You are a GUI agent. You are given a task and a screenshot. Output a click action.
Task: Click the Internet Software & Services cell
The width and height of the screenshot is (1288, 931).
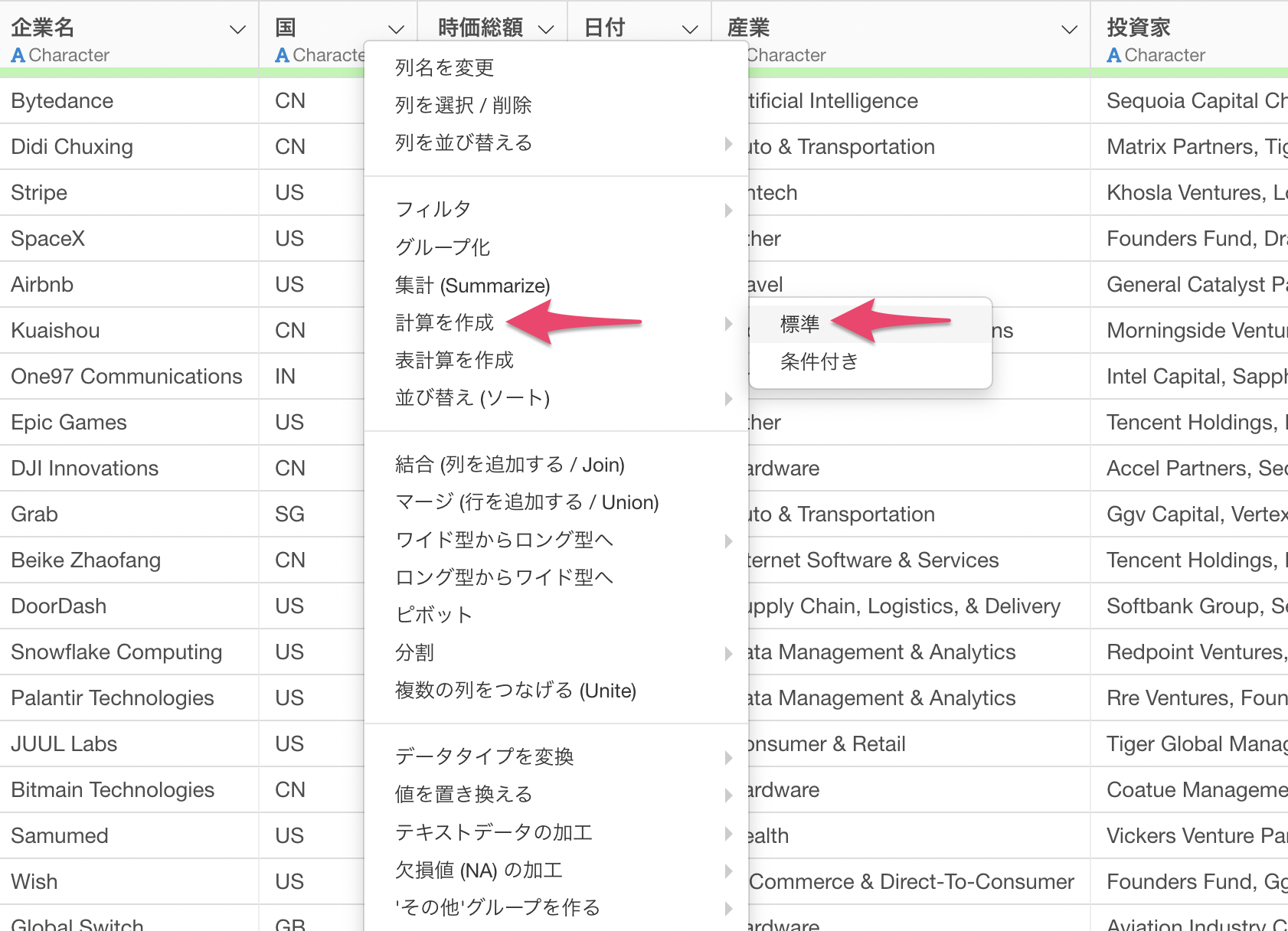click(x=919, y=560)
